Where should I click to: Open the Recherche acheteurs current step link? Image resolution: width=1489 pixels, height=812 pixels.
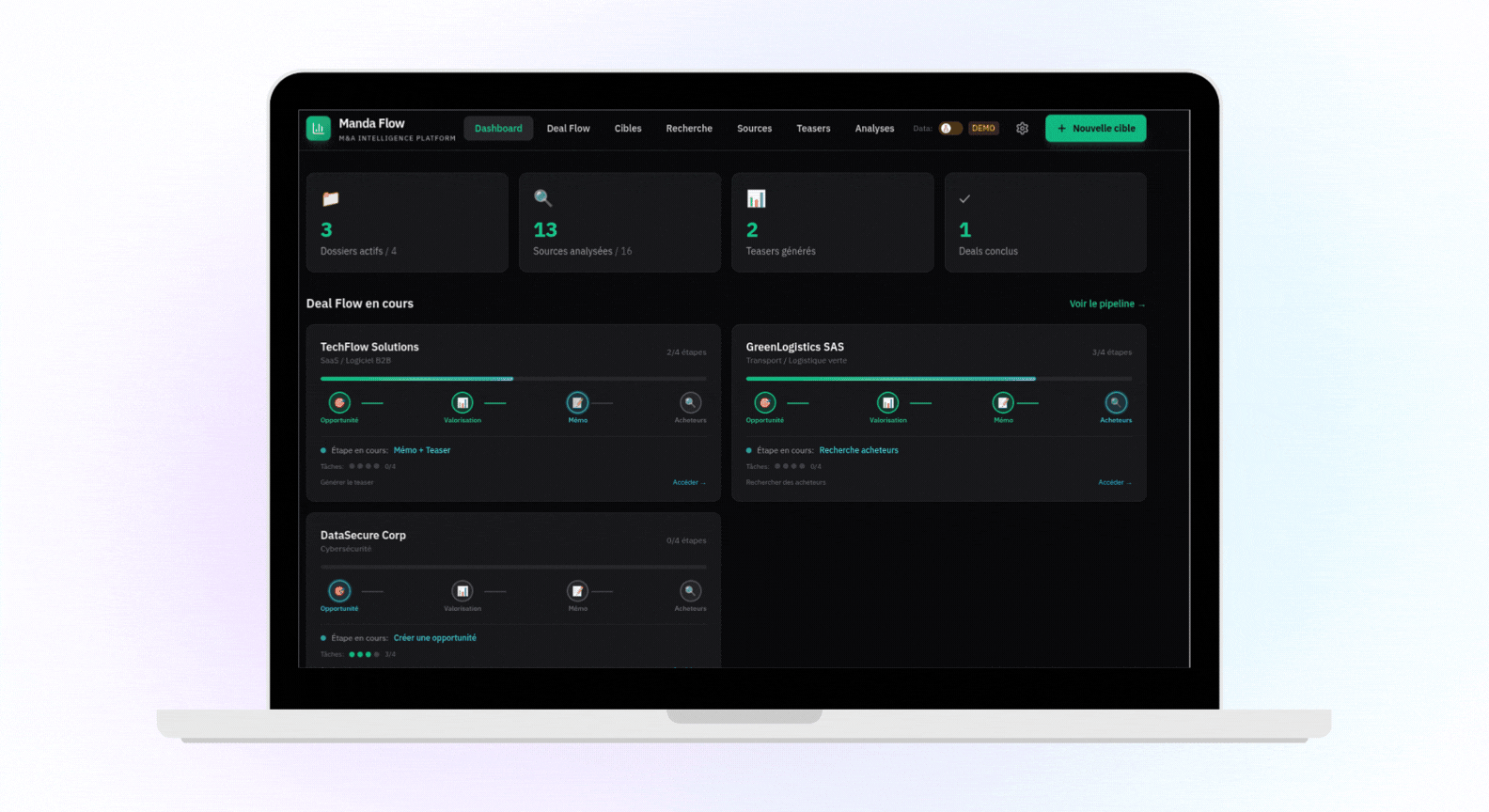(859, 450)
